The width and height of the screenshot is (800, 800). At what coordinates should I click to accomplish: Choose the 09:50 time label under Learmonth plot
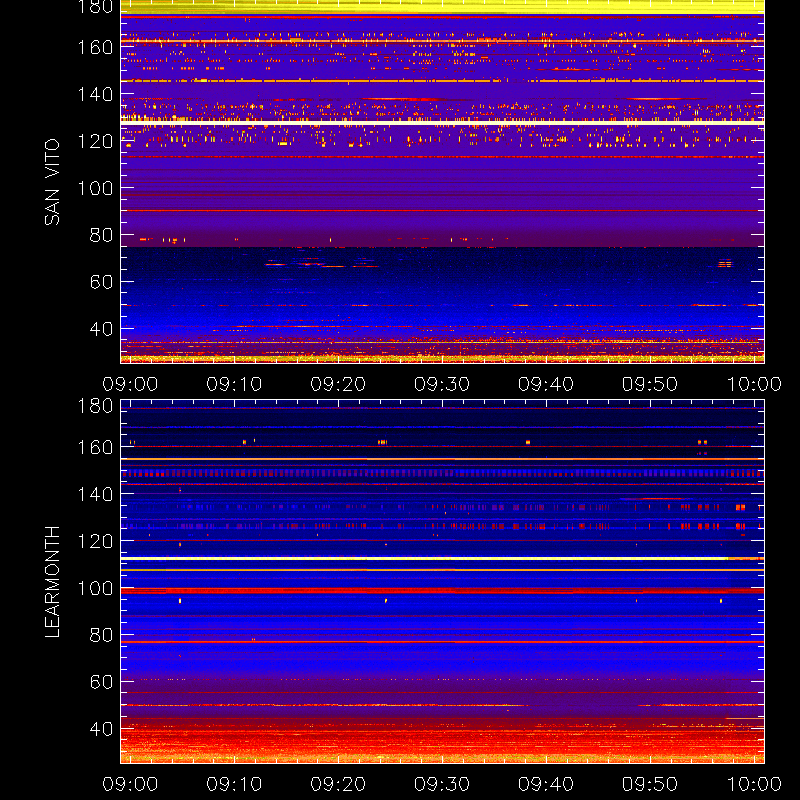(650, 784)
